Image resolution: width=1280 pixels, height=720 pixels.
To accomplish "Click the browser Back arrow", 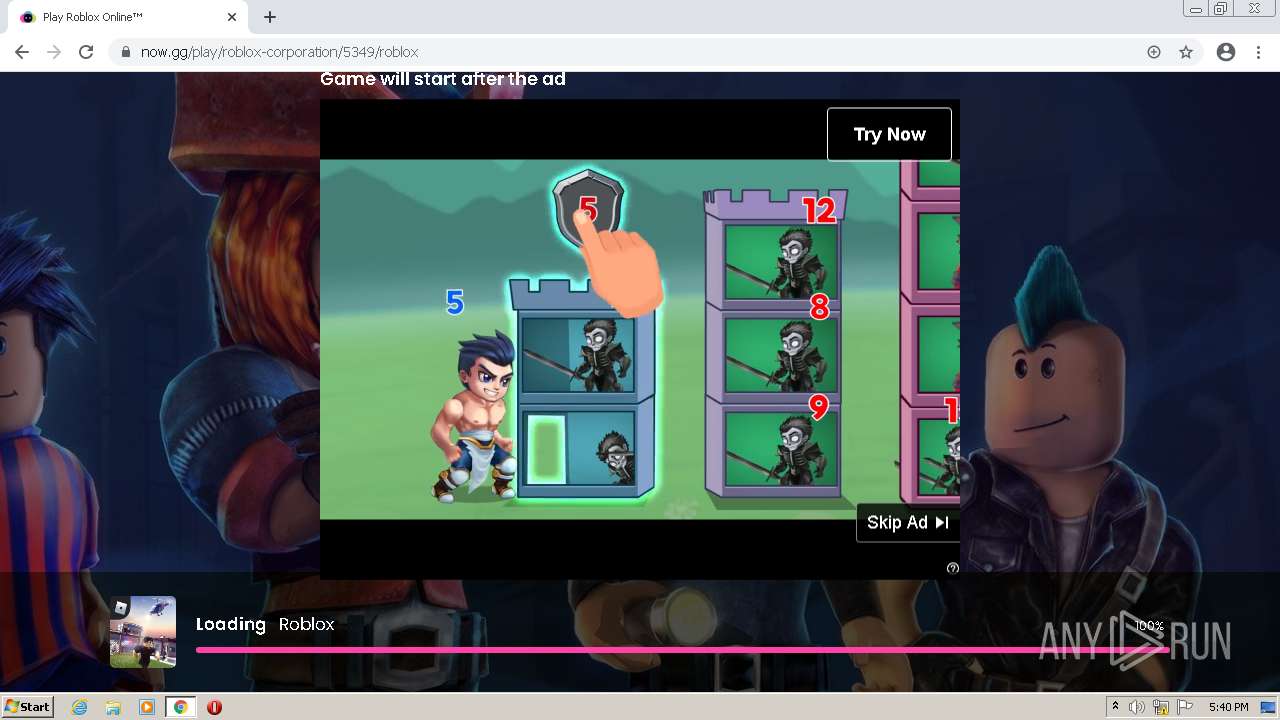I will click(x=22, y=52).
